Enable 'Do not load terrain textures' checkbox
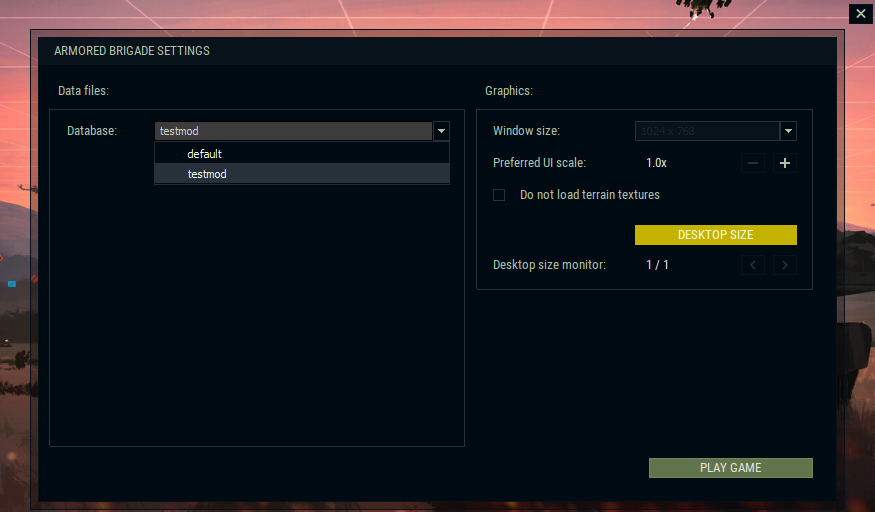This screenshot has width=875, height=512. (499, 195)
